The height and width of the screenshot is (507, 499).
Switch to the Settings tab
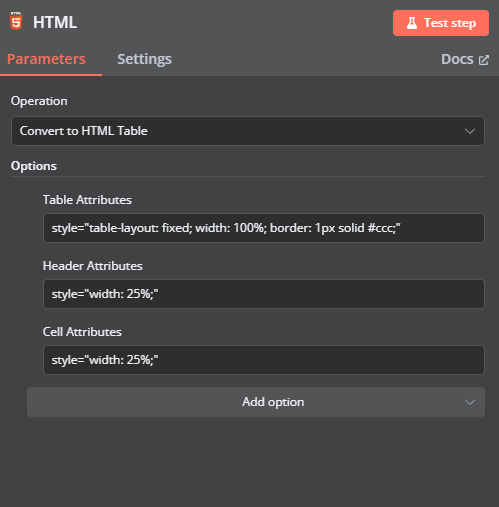(x=144, y=59)
